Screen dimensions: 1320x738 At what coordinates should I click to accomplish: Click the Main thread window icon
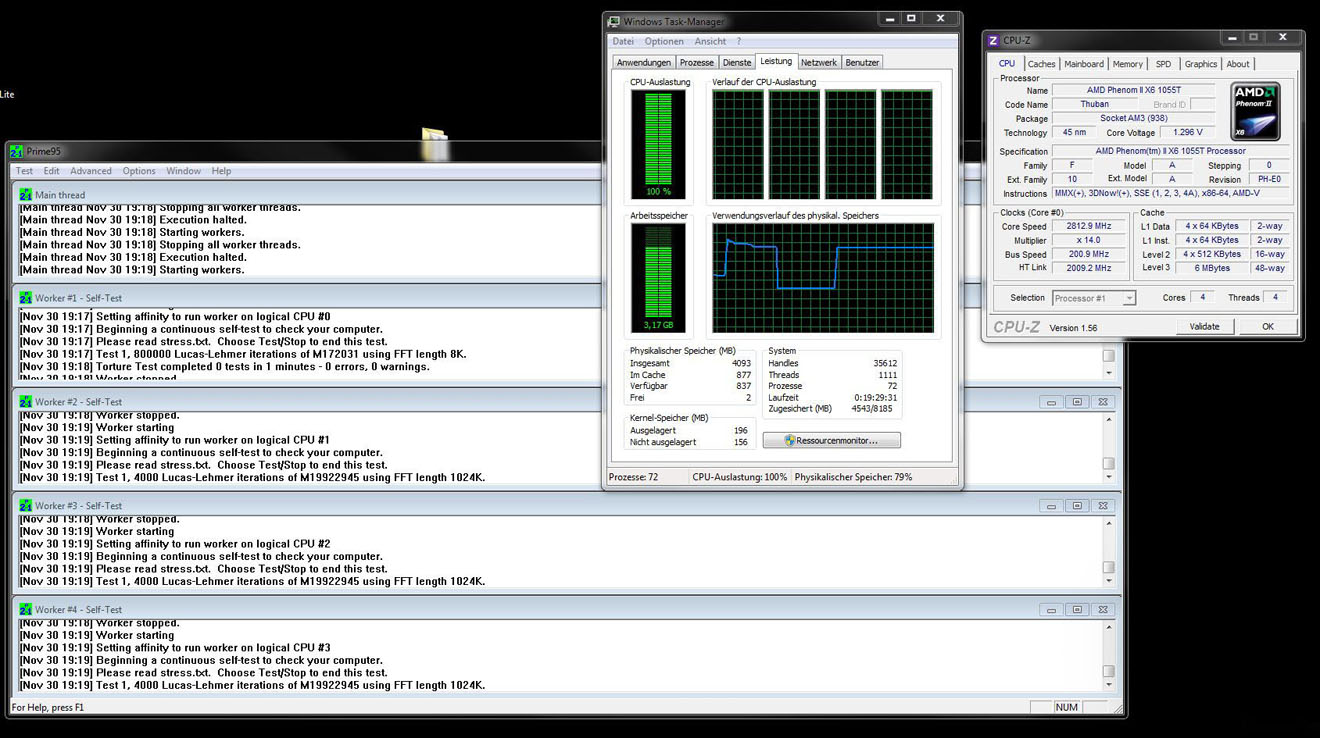(26, 195)
